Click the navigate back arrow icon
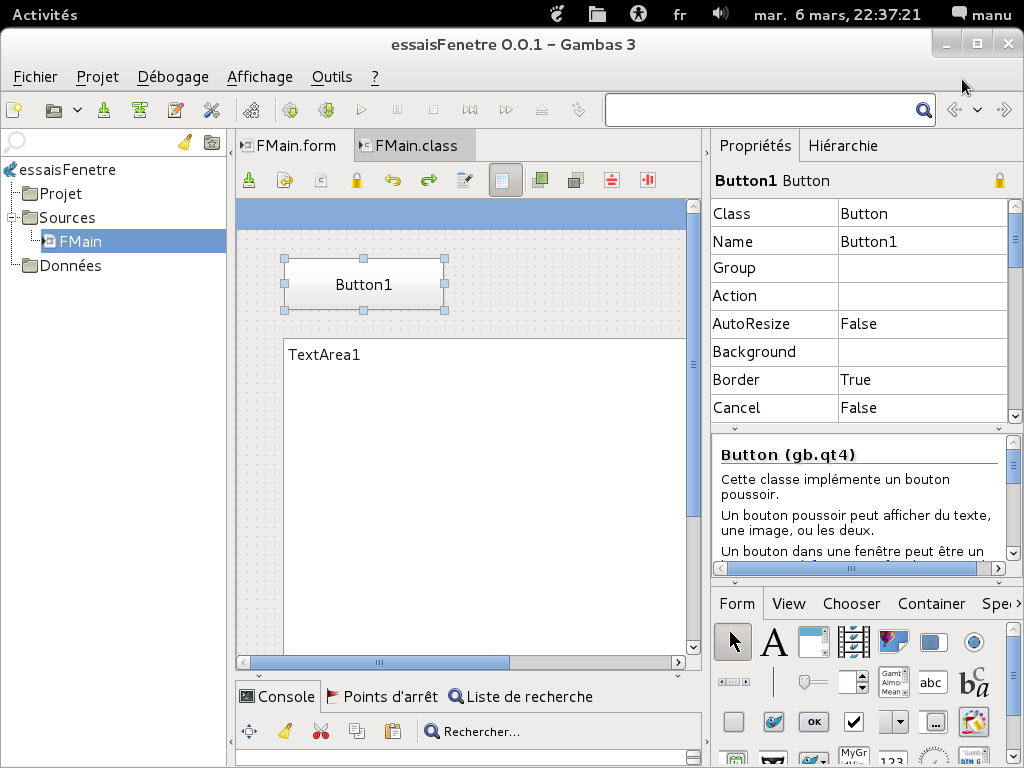Image resolution: width=1024 pixels, height=768 pixels. (954, 110)
